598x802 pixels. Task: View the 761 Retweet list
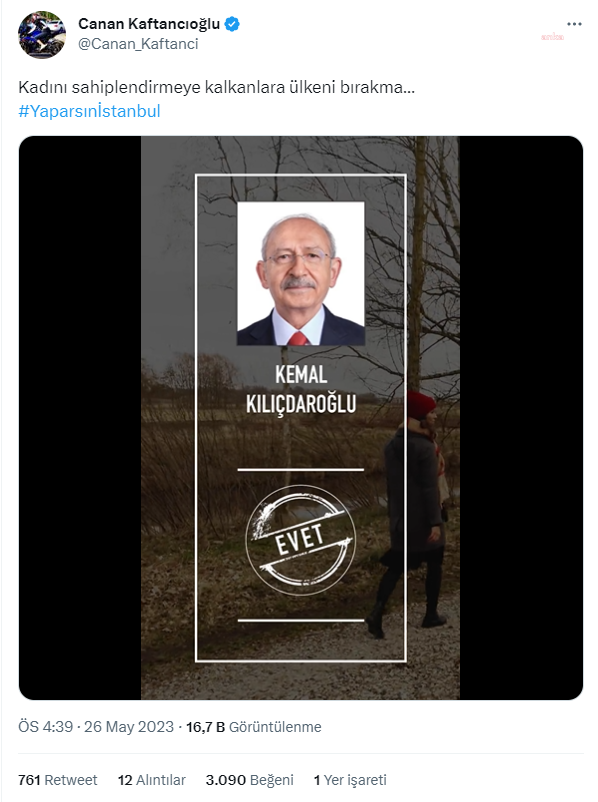click(57, 780)
